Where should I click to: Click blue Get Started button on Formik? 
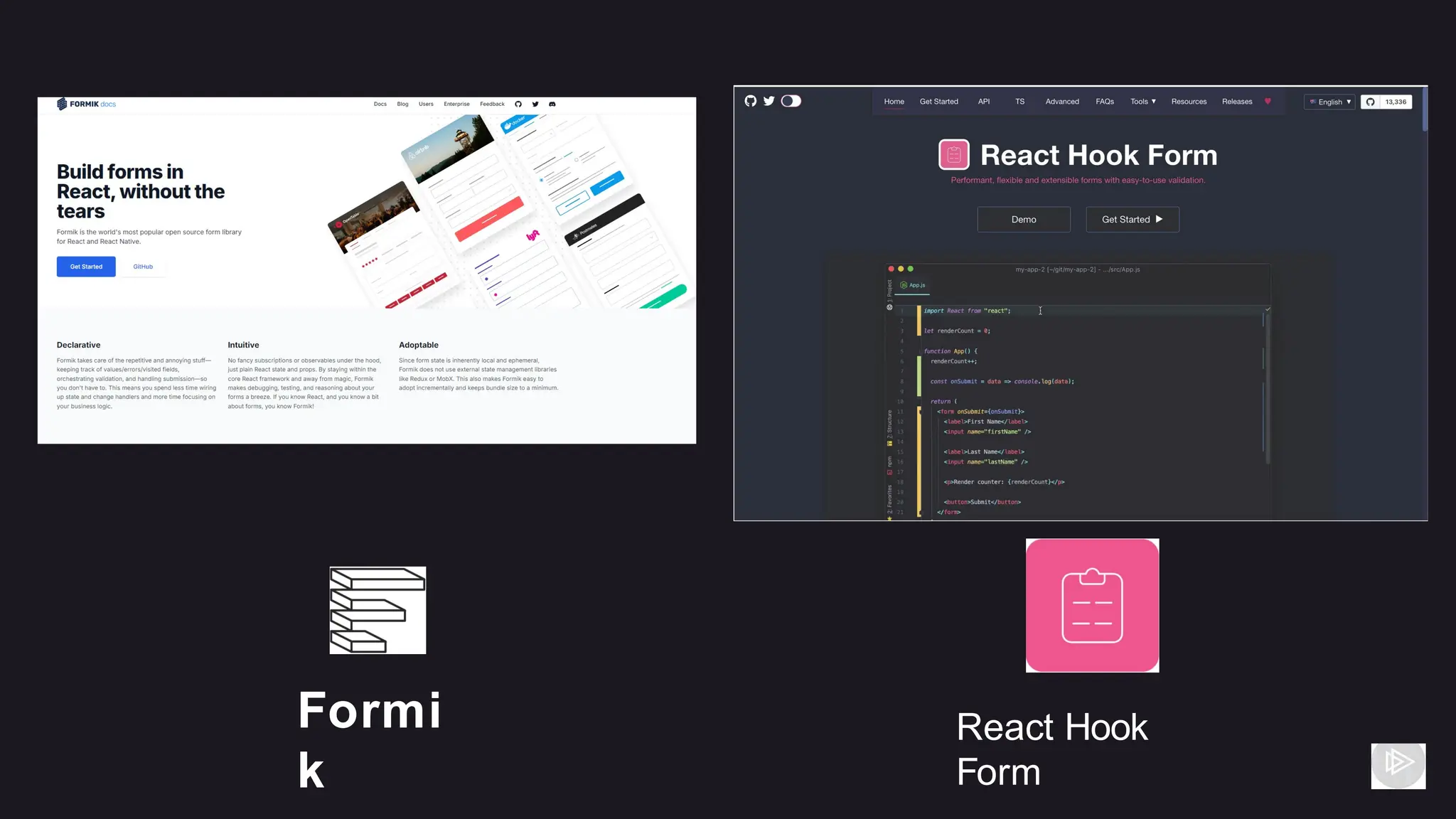point(86,267)
